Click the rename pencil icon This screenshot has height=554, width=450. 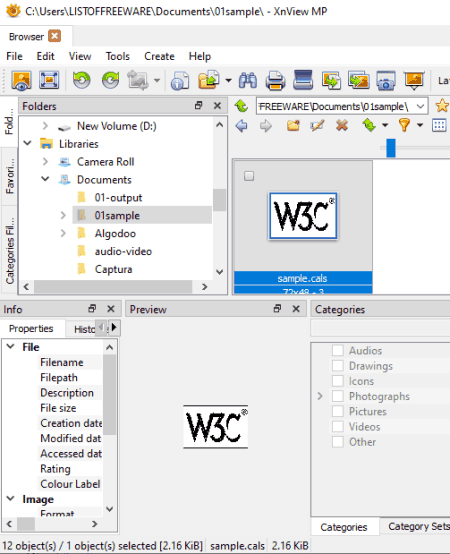(317, 125)
